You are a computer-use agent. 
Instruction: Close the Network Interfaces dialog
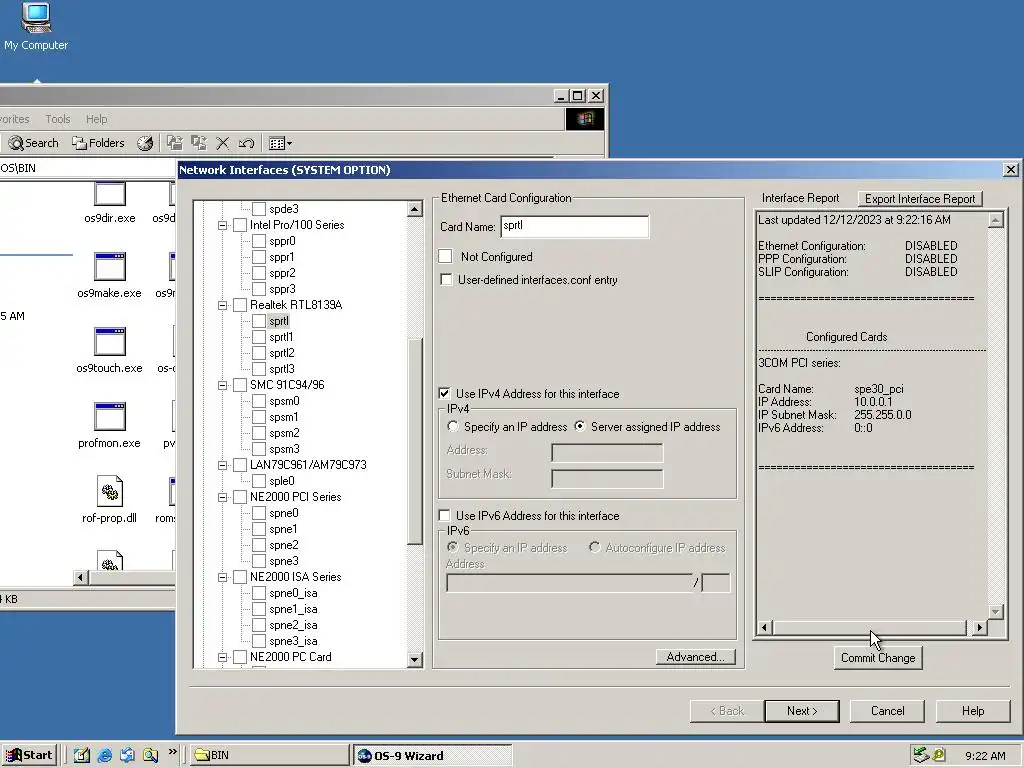1010,170
